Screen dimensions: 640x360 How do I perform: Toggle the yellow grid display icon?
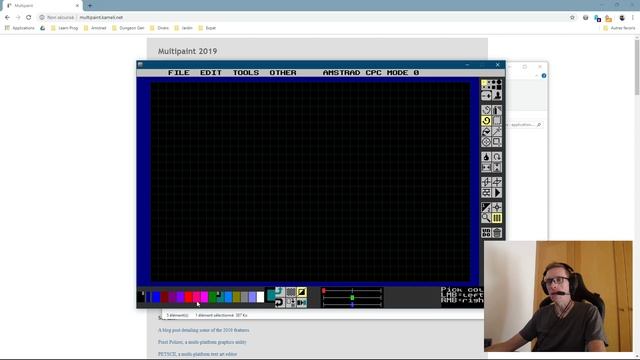[x=497, y=218]
